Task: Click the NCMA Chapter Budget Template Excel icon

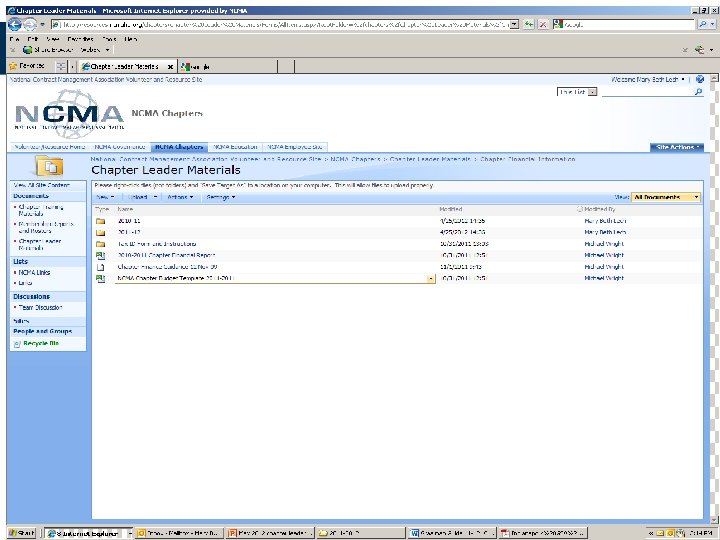Action: click(101, 278)
